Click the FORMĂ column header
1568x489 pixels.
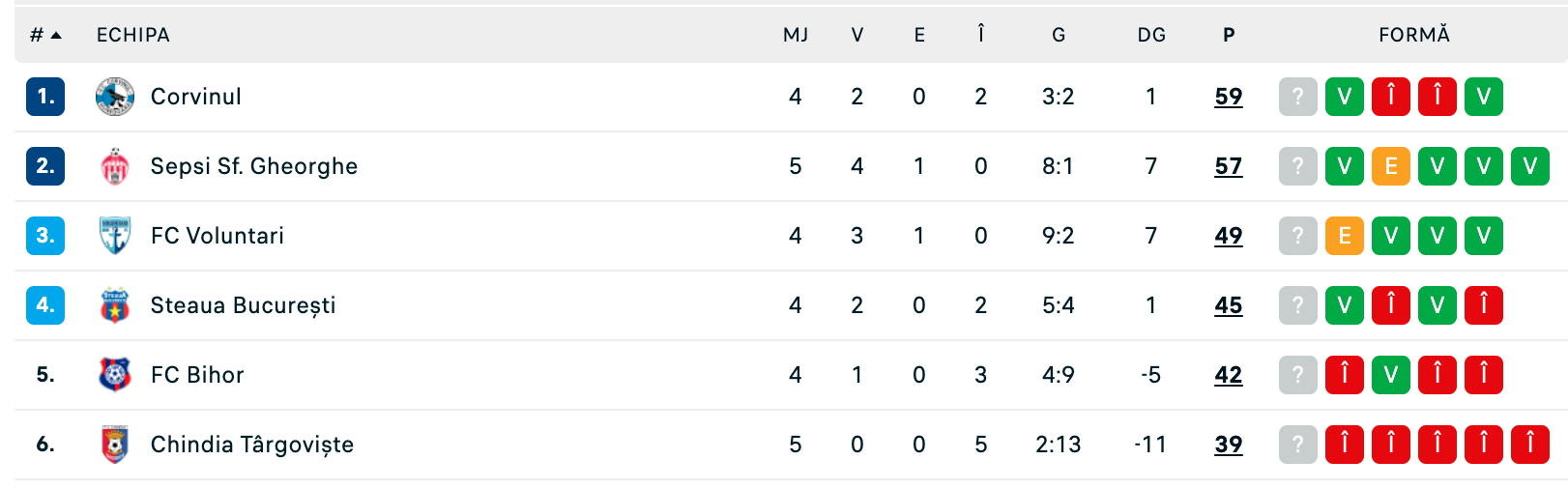(1413, 35)
